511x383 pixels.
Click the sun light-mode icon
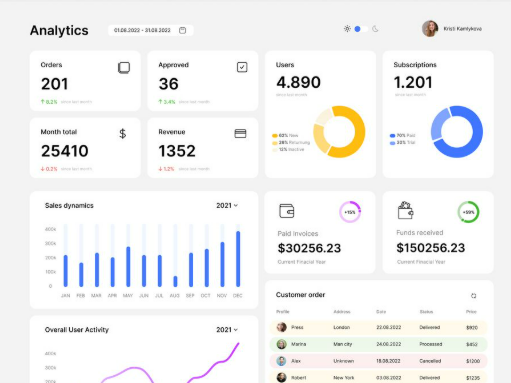pos(347,29)
